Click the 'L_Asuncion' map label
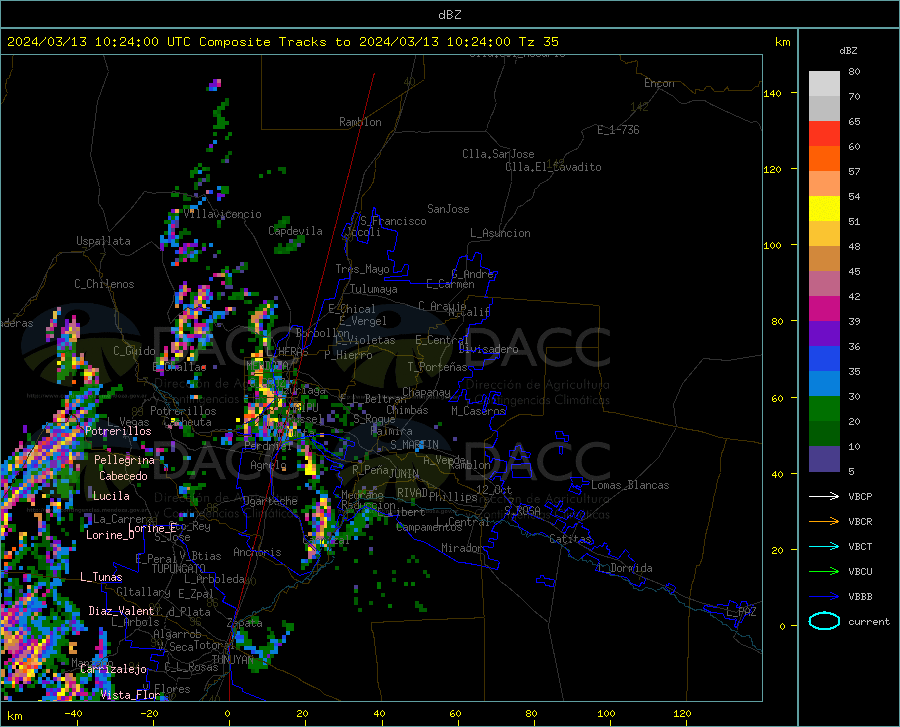Viewport: 900px width, 727px height. [x=500, y=233]
